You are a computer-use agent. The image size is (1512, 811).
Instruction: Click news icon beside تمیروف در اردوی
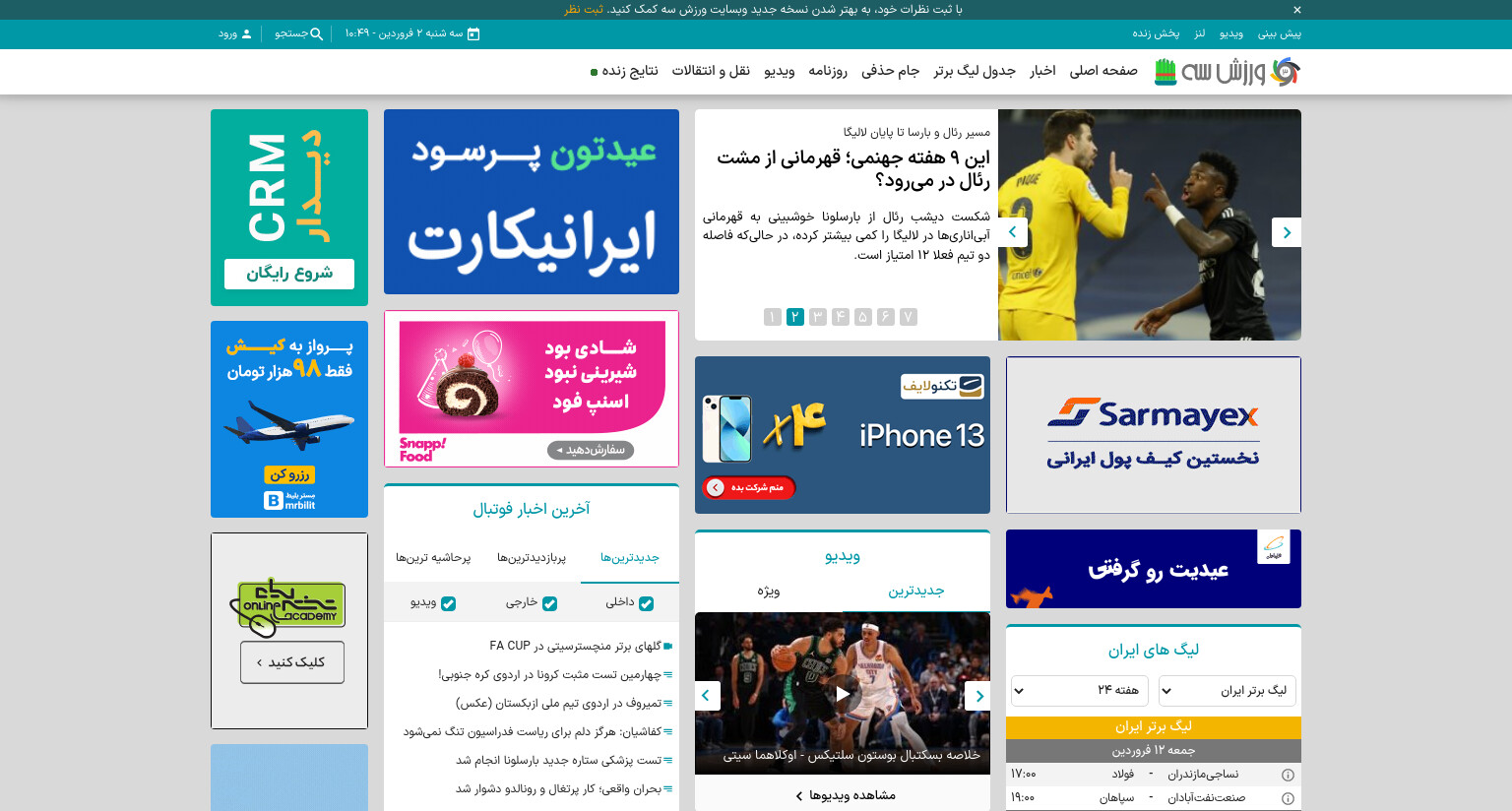click(x=668, y=704)
